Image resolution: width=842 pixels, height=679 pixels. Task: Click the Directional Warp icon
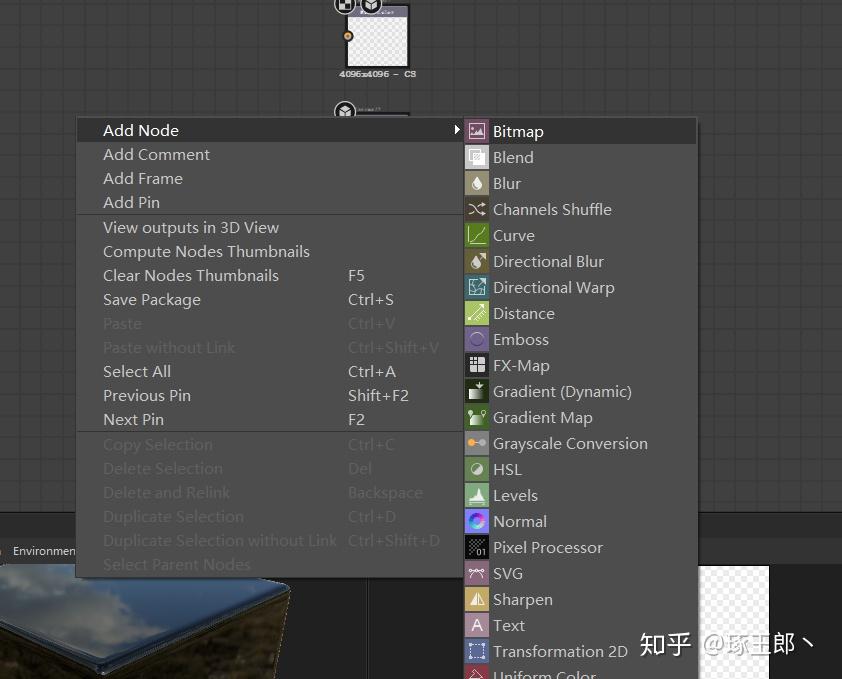(x=476, y=287)
